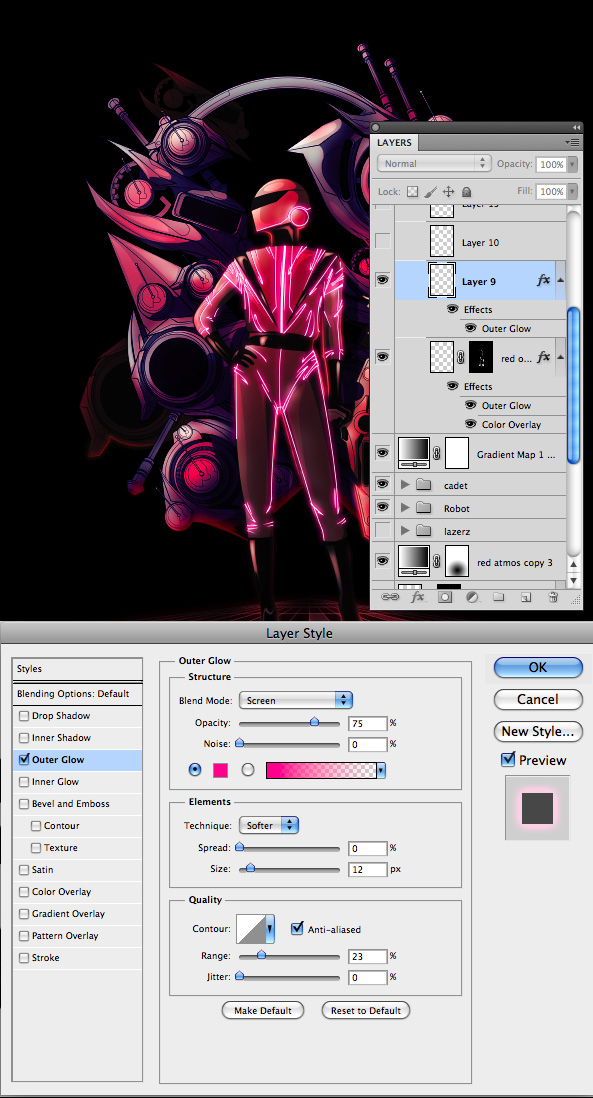Enable the Bevel and Emboss checkbox
This screenshot has width=593, height=1098.
click(x=25, y=803)
